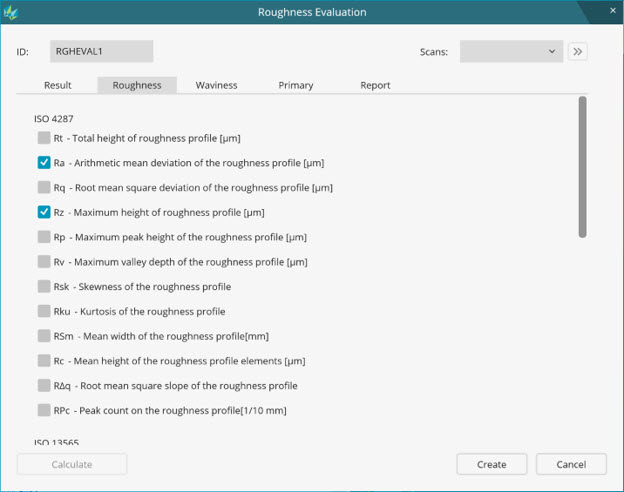Close the Roughness Evaluation dialog

(x=612, y=11)
